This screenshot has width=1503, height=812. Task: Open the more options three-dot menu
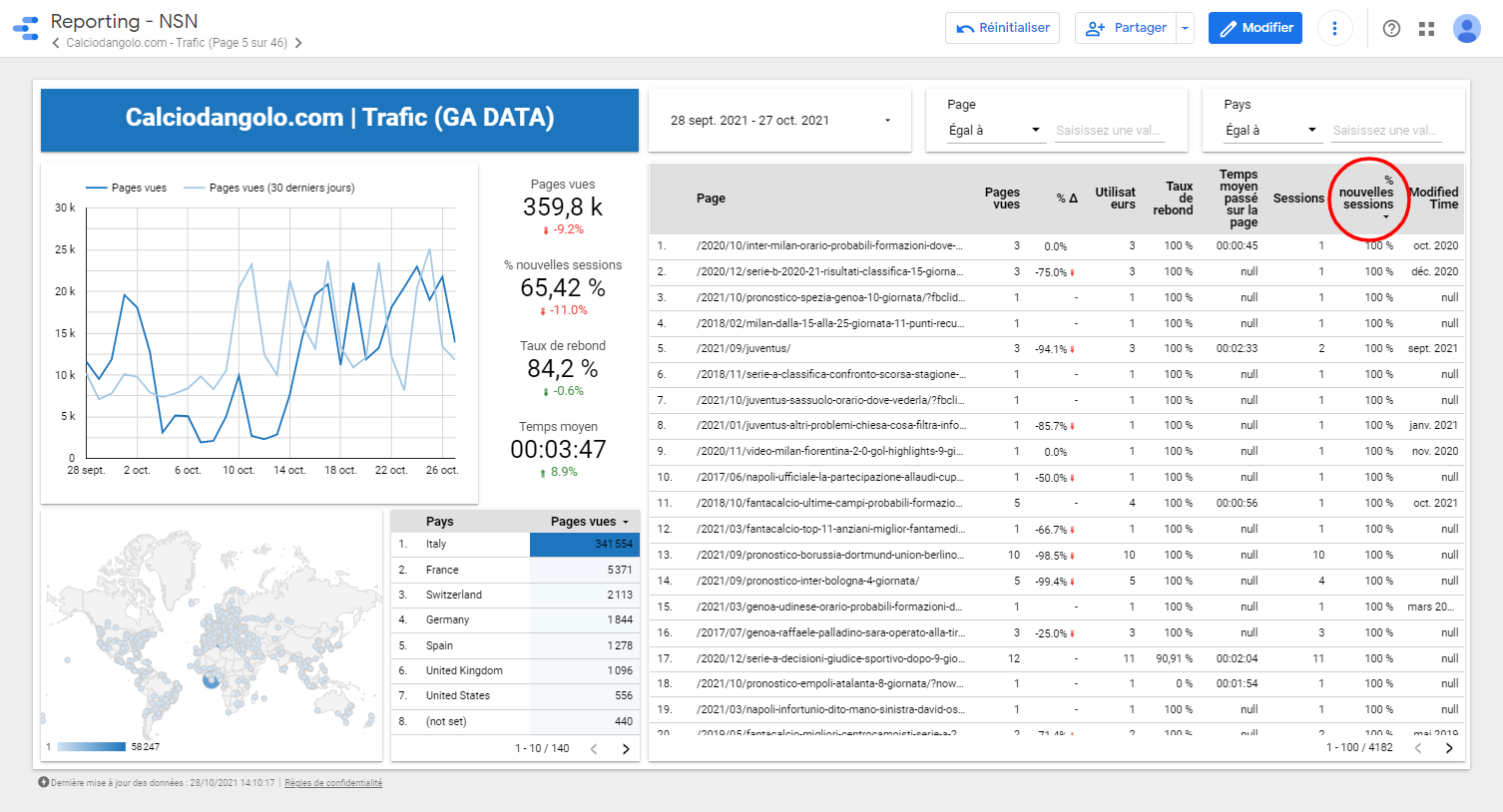[x=1334, y=28]
